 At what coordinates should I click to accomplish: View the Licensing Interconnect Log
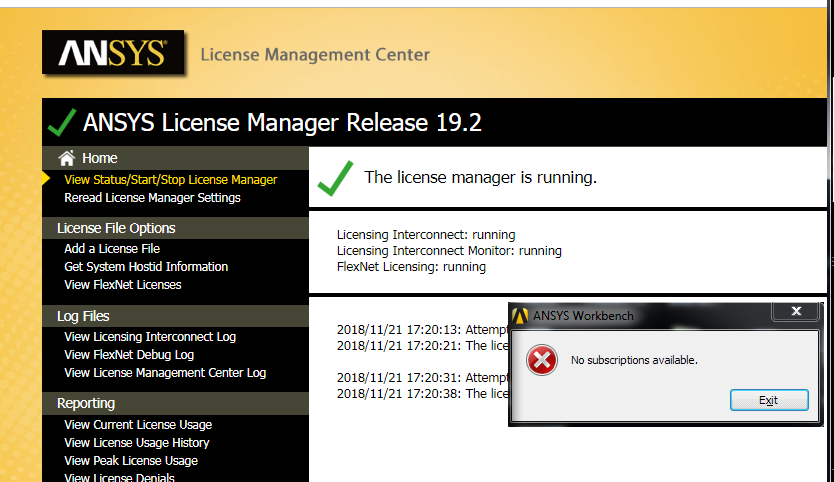coord(150,337)
